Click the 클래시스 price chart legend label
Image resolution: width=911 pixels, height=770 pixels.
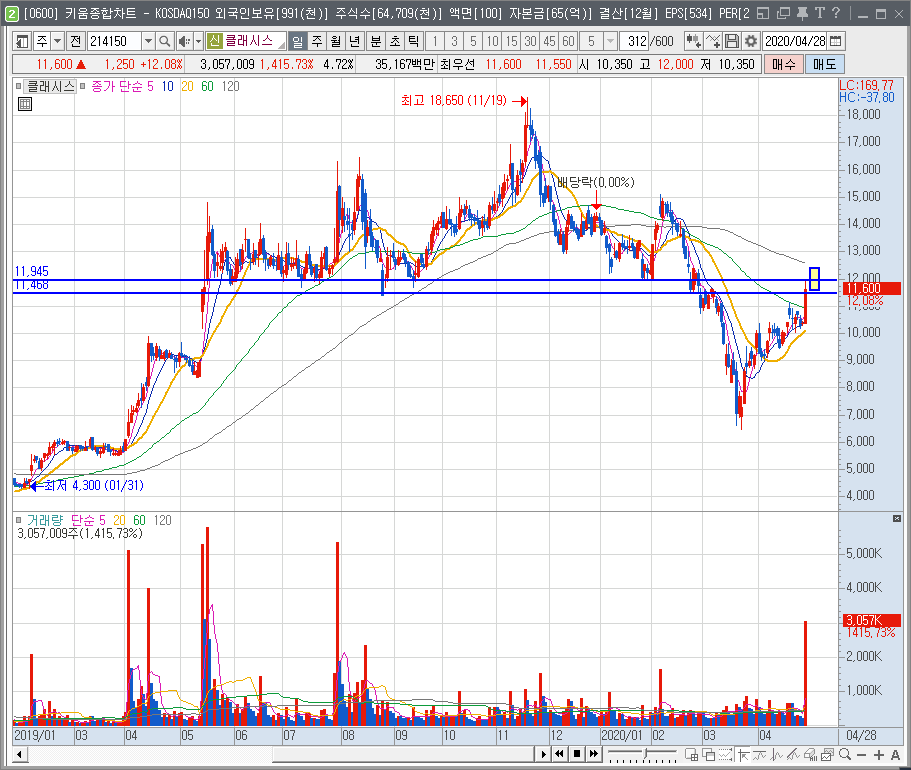[52, 87]
